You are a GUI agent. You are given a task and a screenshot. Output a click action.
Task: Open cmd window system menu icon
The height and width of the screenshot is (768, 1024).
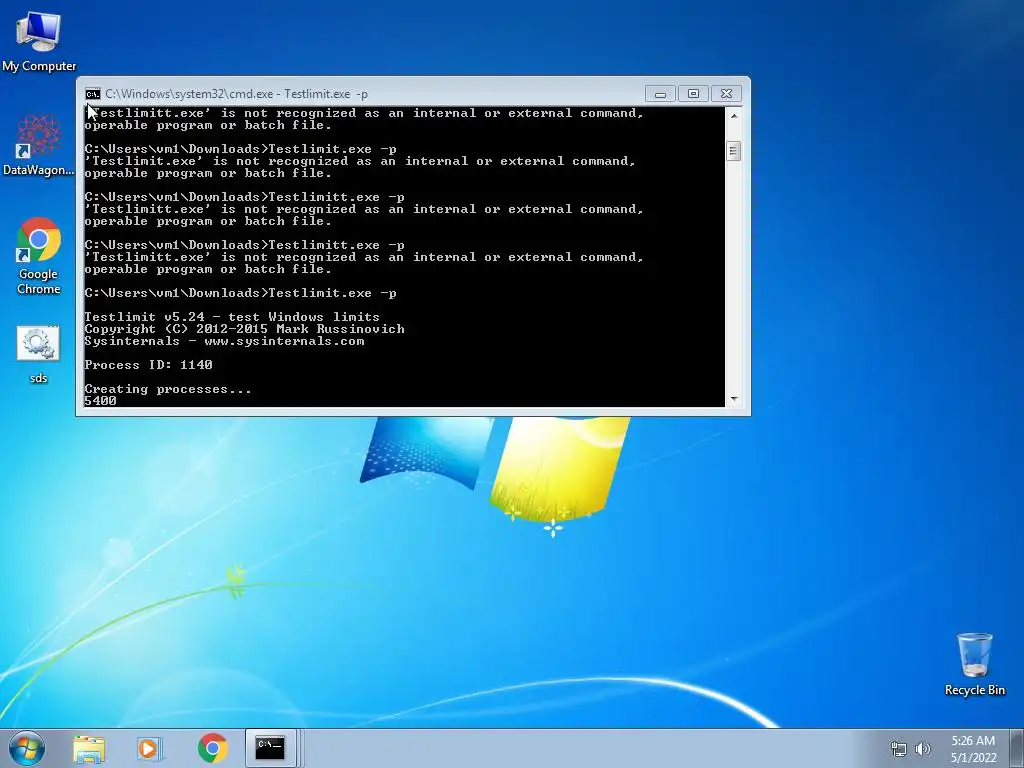point(93,94)
